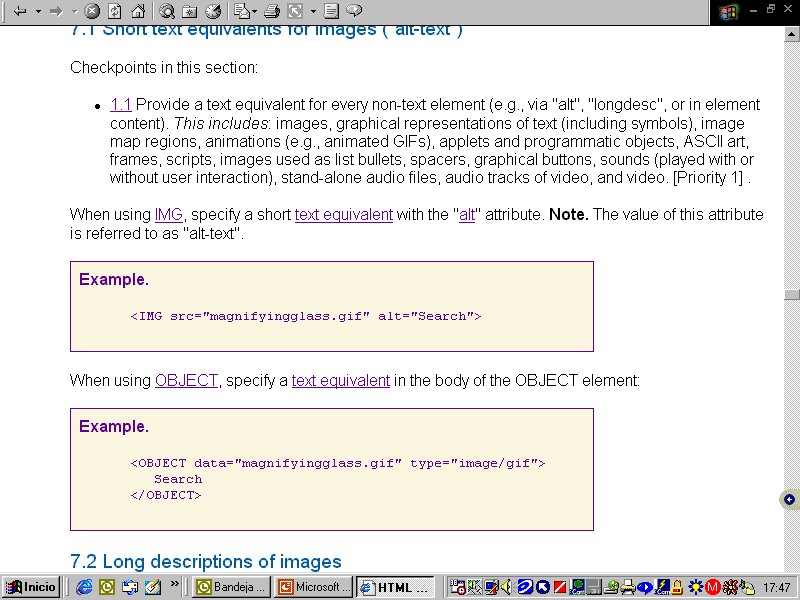Switch to the Bandeja taskbar window
Image resolution: width=800 pixels, height=600 pixels.
[230, 587]
